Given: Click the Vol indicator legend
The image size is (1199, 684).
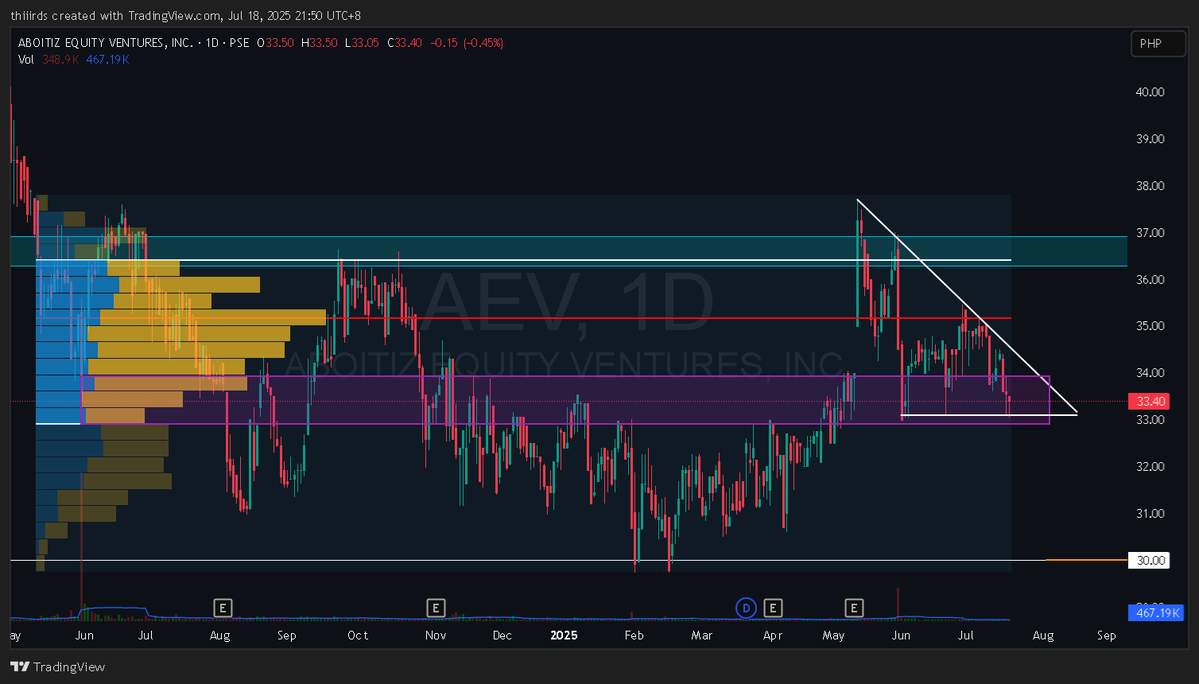Looking at the screenshot, I should point(26,60).
